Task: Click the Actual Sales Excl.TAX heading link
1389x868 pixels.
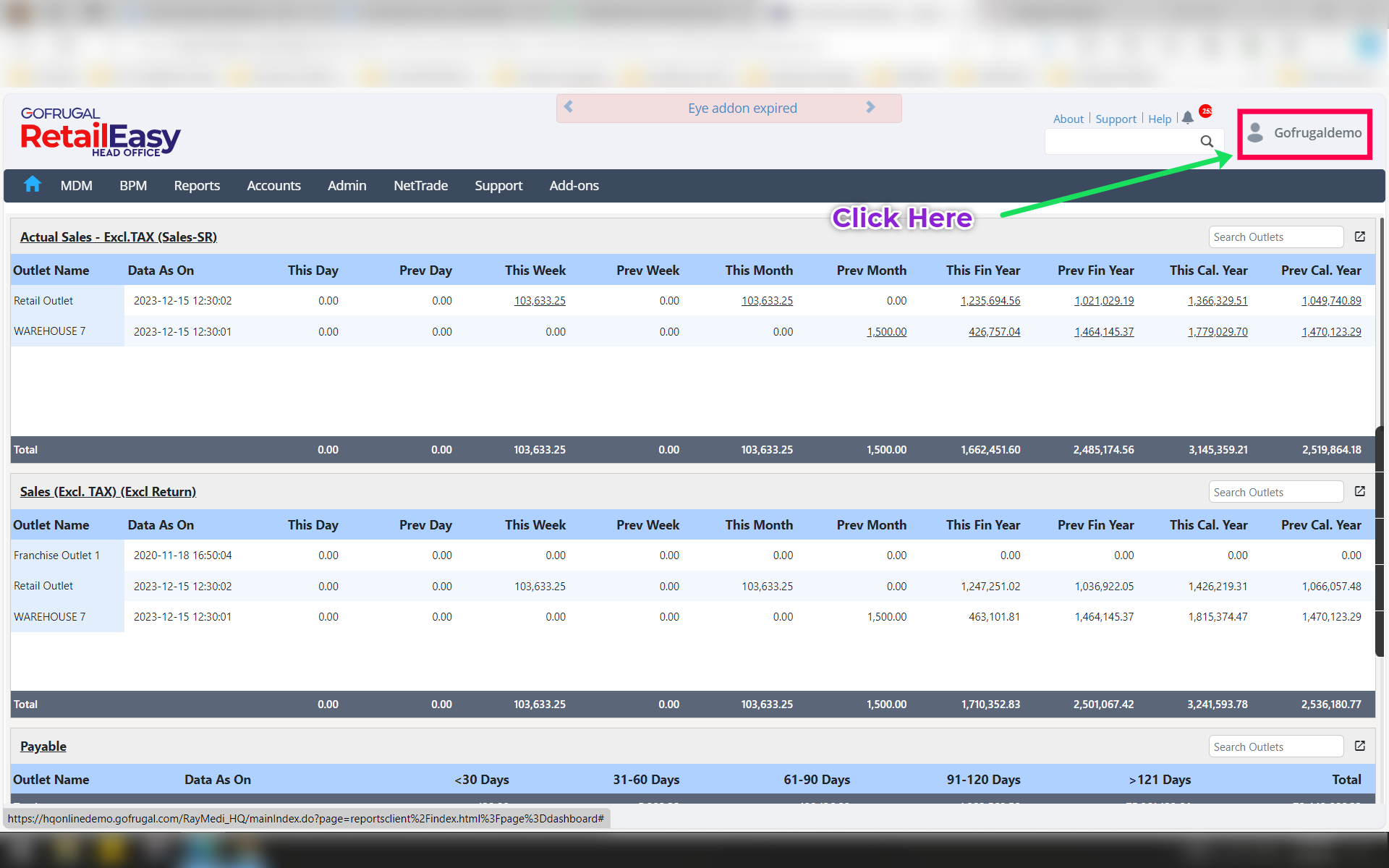Action: 119,237
